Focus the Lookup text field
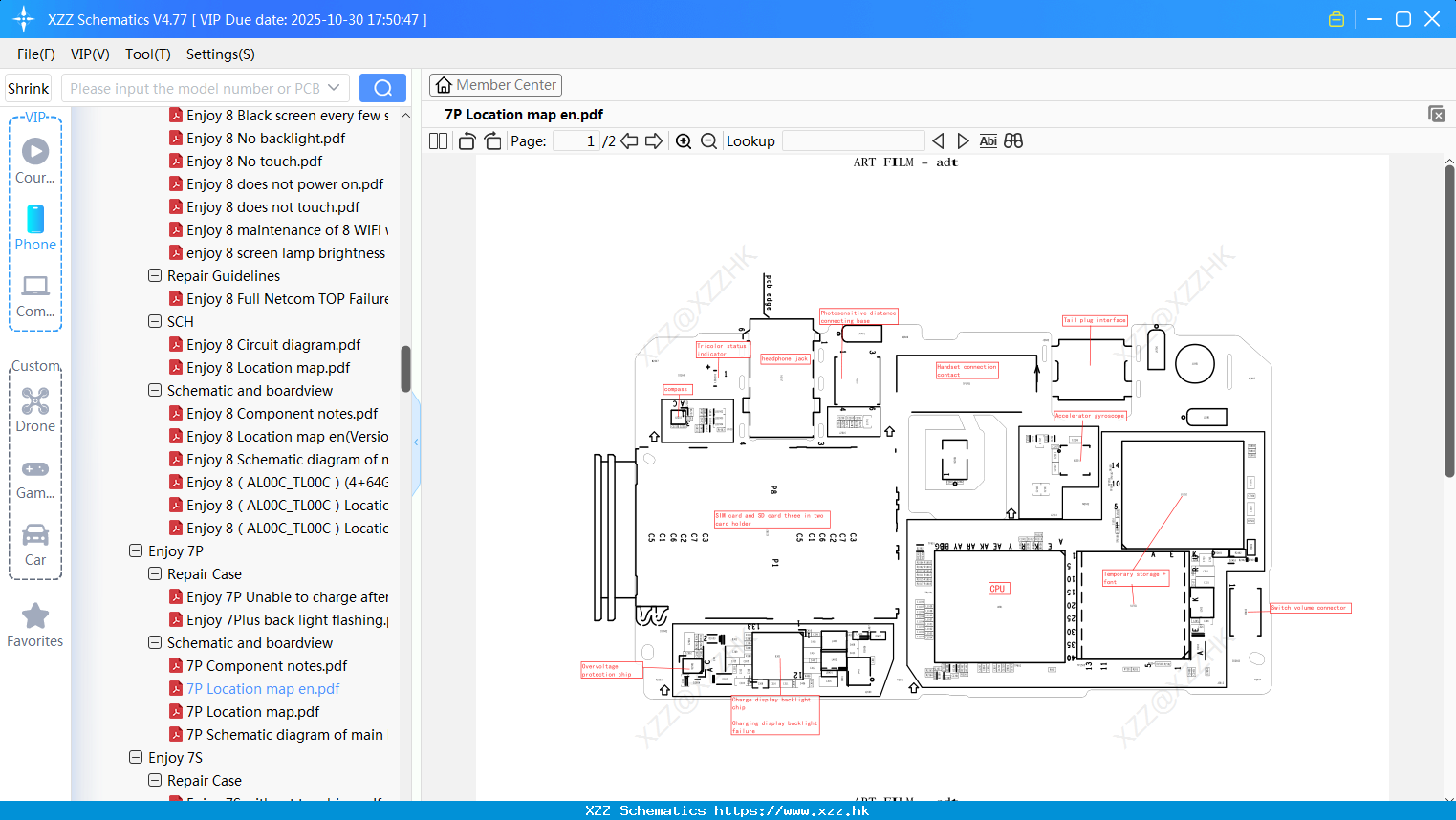Viewport: 1456px width, 820px height. tap(853, 140)
